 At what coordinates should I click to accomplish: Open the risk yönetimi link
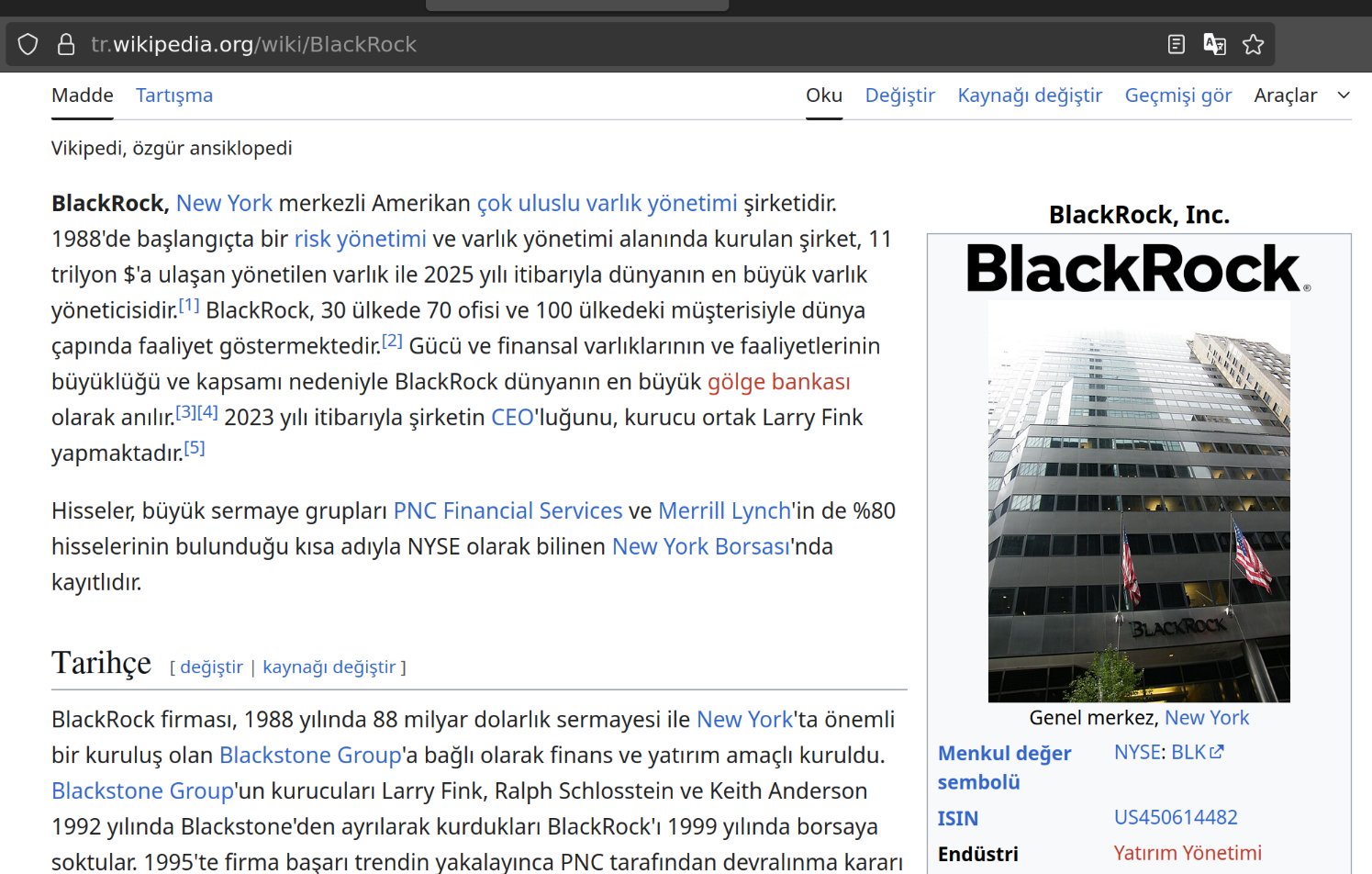(x=361, y=239)
